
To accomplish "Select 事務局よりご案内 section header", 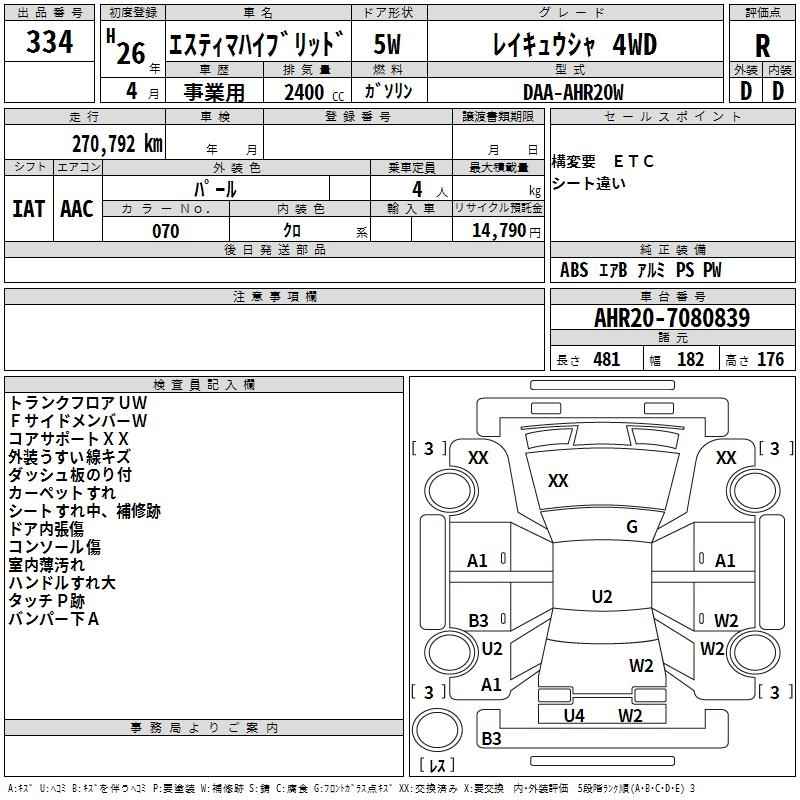I will point(204,728).
